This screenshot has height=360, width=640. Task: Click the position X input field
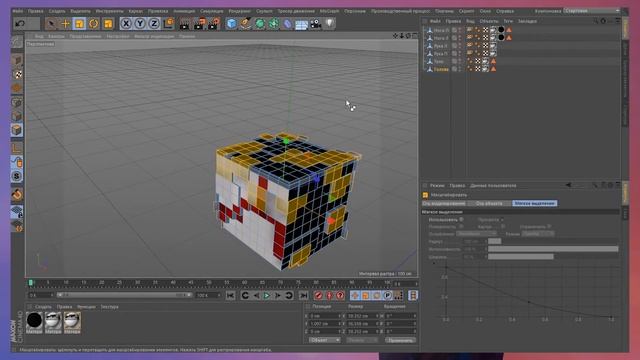click(x=325, y=316)
